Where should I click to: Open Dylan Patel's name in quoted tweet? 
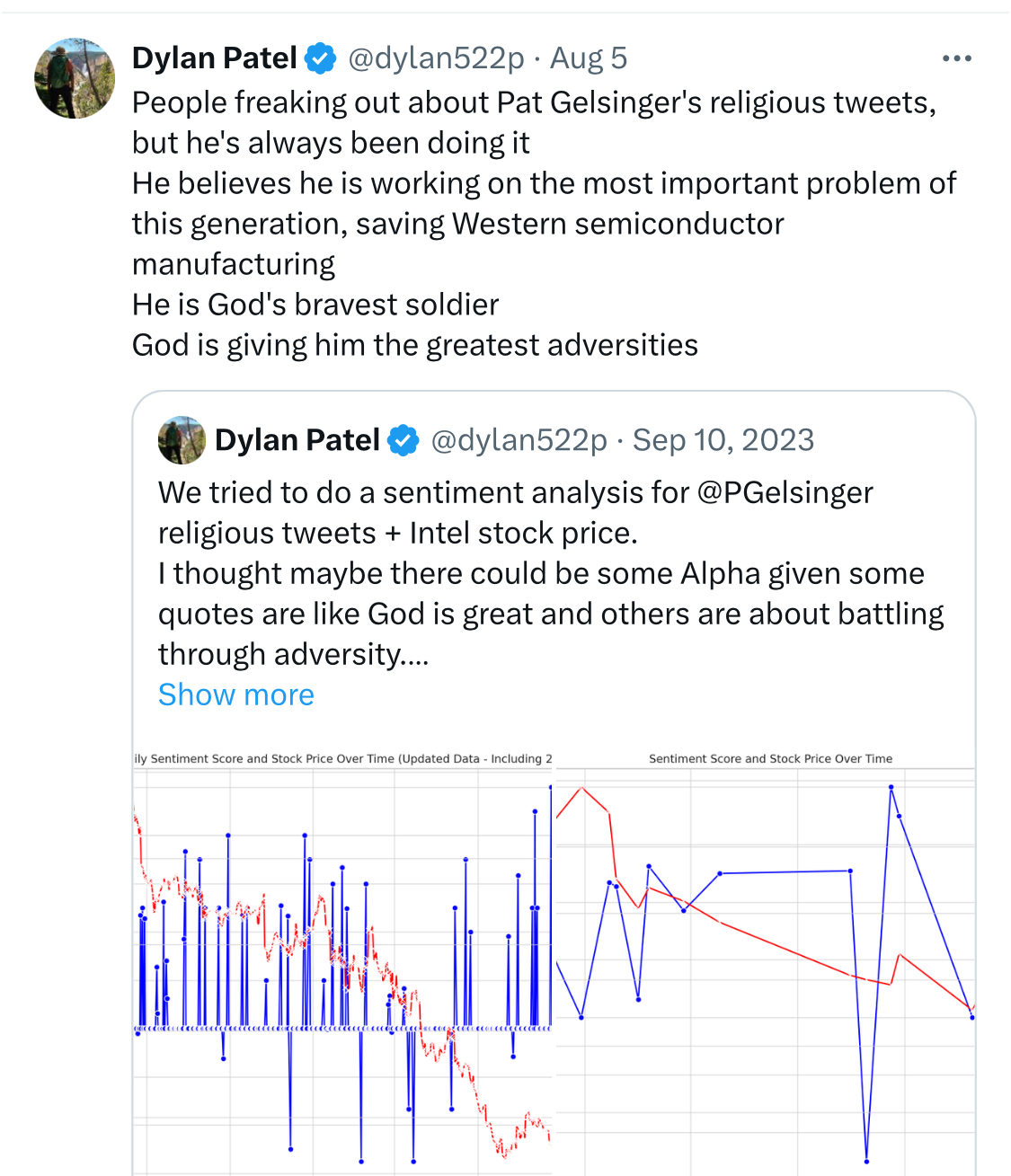(x=297, y=440)
